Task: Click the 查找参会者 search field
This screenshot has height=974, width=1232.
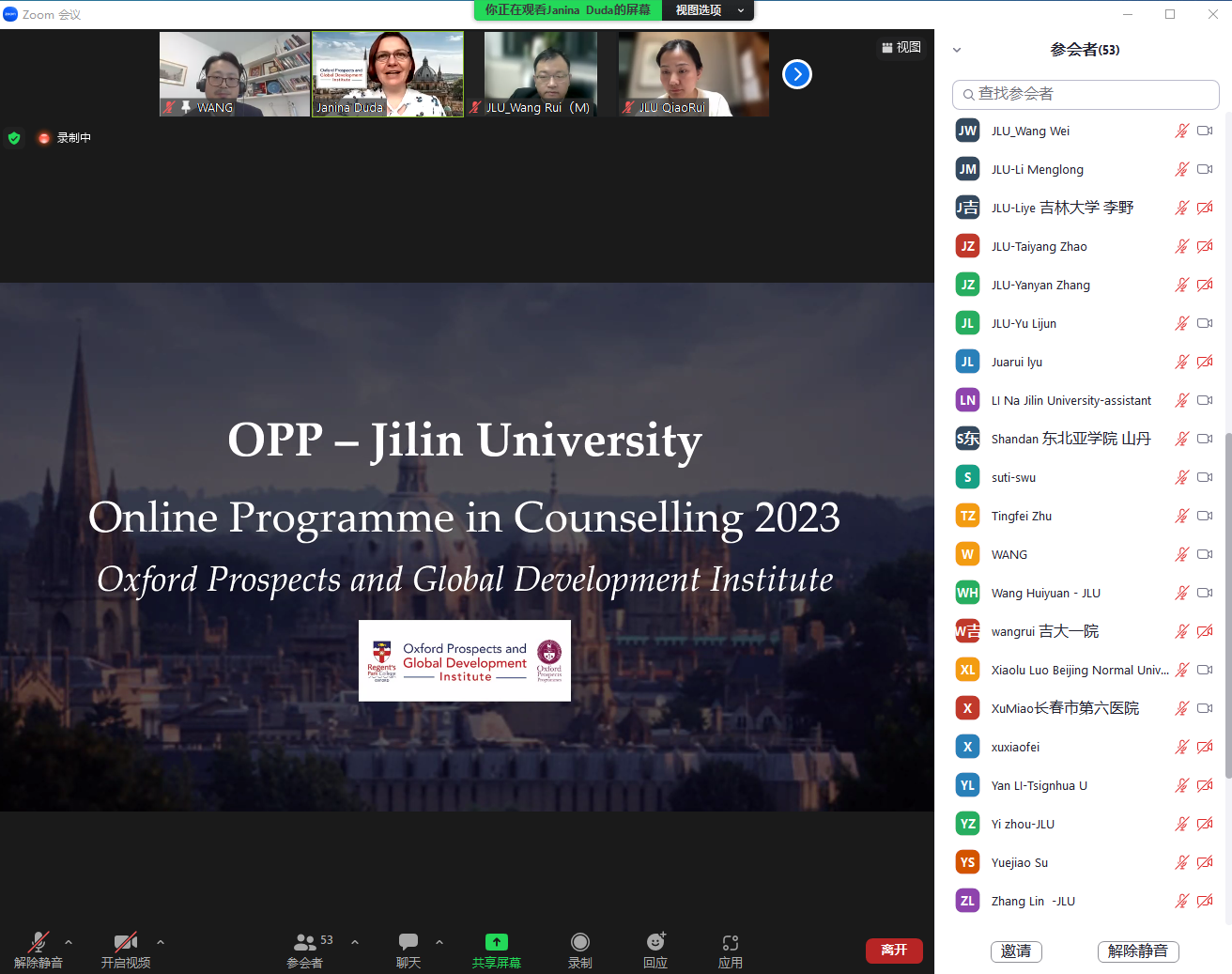Action: [x=1086, y=94]
